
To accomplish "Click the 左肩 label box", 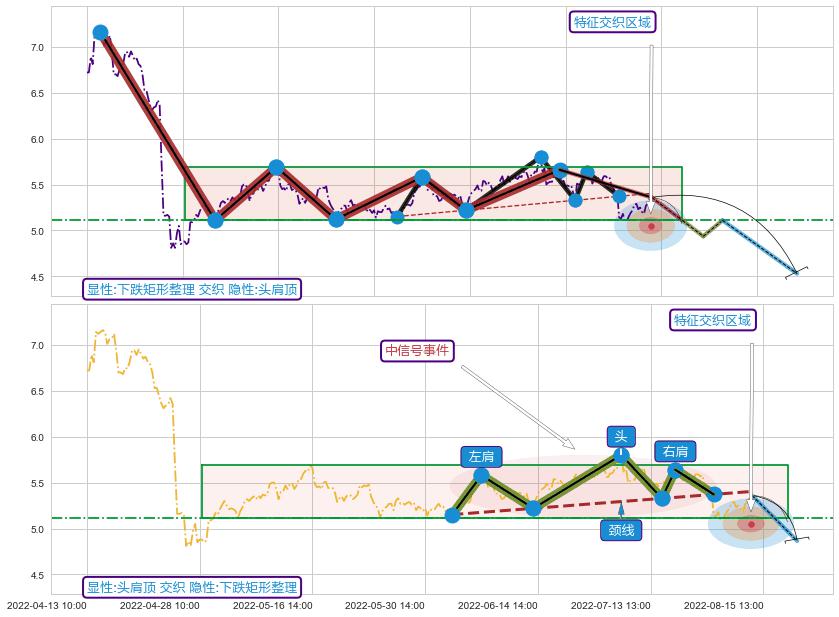I will coord(481,456).
